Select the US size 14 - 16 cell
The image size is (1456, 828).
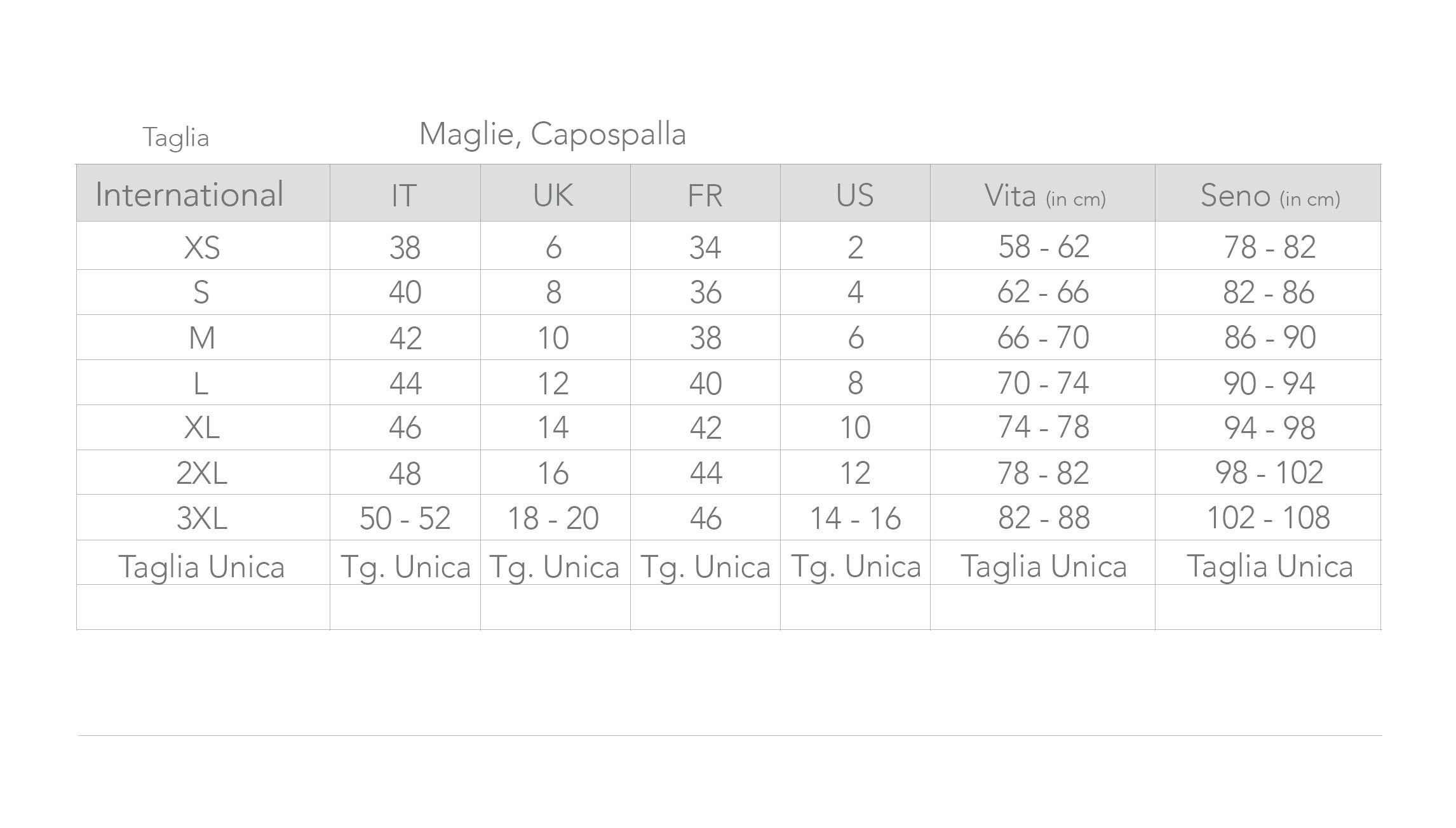tap(855, 518)
